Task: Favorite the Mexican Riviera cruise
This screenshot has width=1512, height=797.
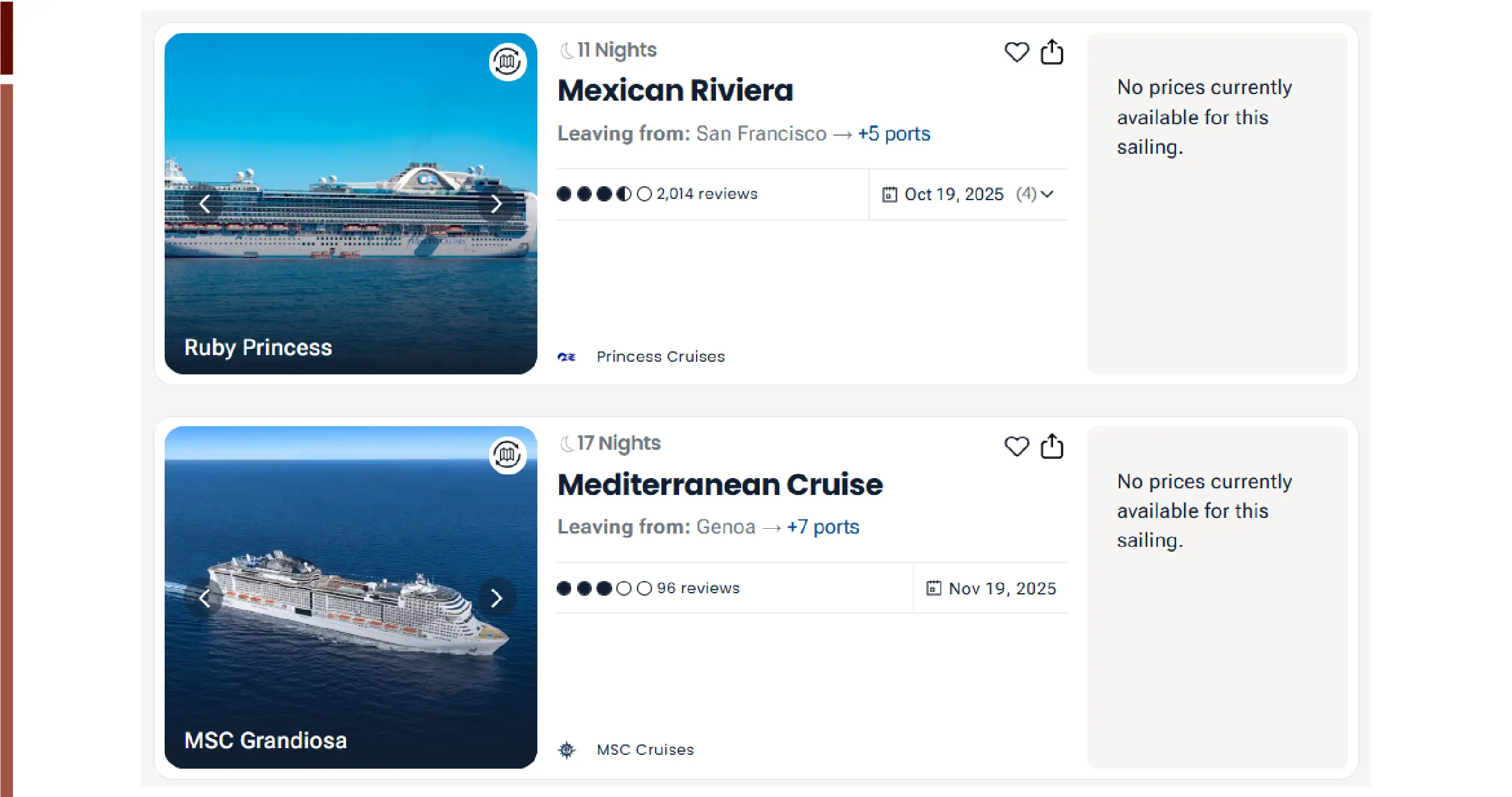Action: coord(1017,53)
